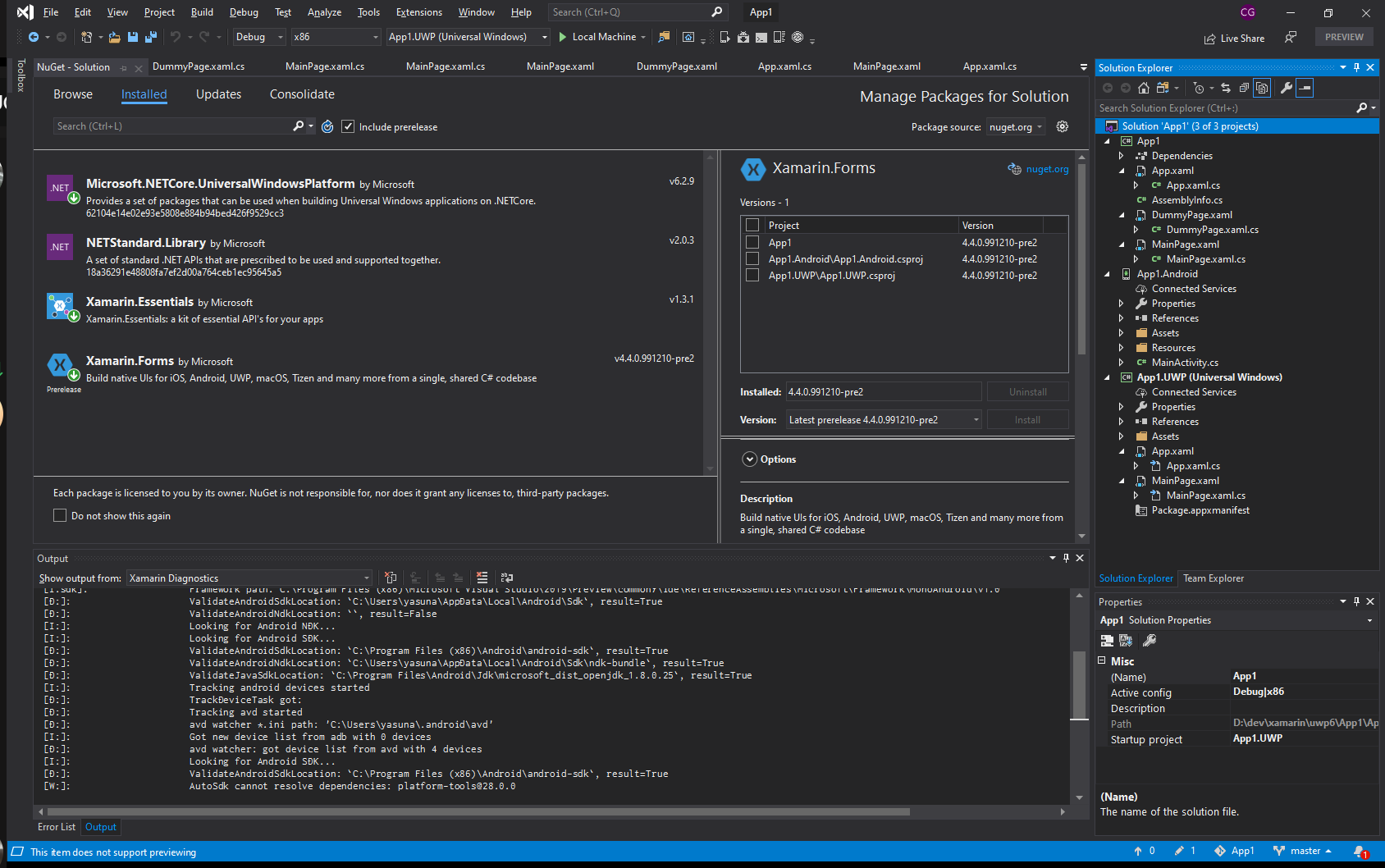Viewport: 1385px width, 868px height.
Task: Open the Property Pages wrench in Properties
Action: tap(1150, 640)
